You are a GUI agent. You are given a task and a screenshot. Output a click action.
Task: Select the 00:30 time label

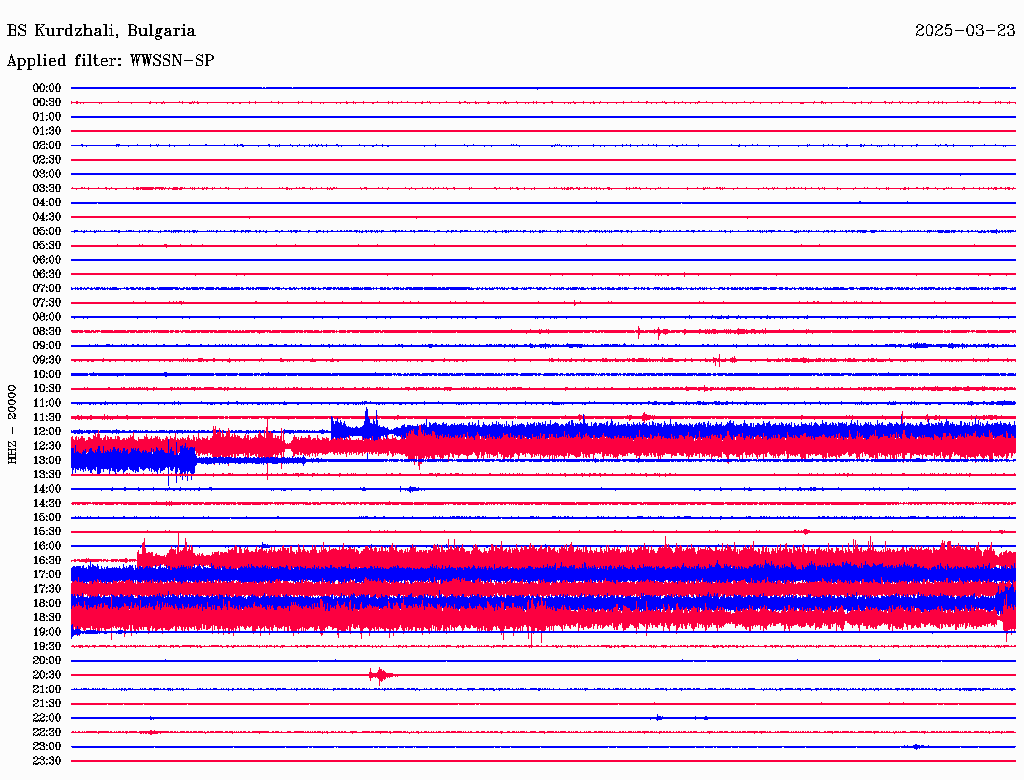click(x=47, y=103)
